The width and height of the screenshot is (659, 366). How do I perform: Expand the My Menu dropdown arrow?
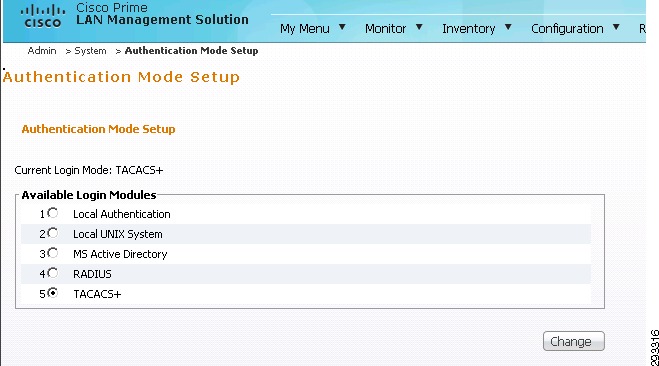[342, 27]
